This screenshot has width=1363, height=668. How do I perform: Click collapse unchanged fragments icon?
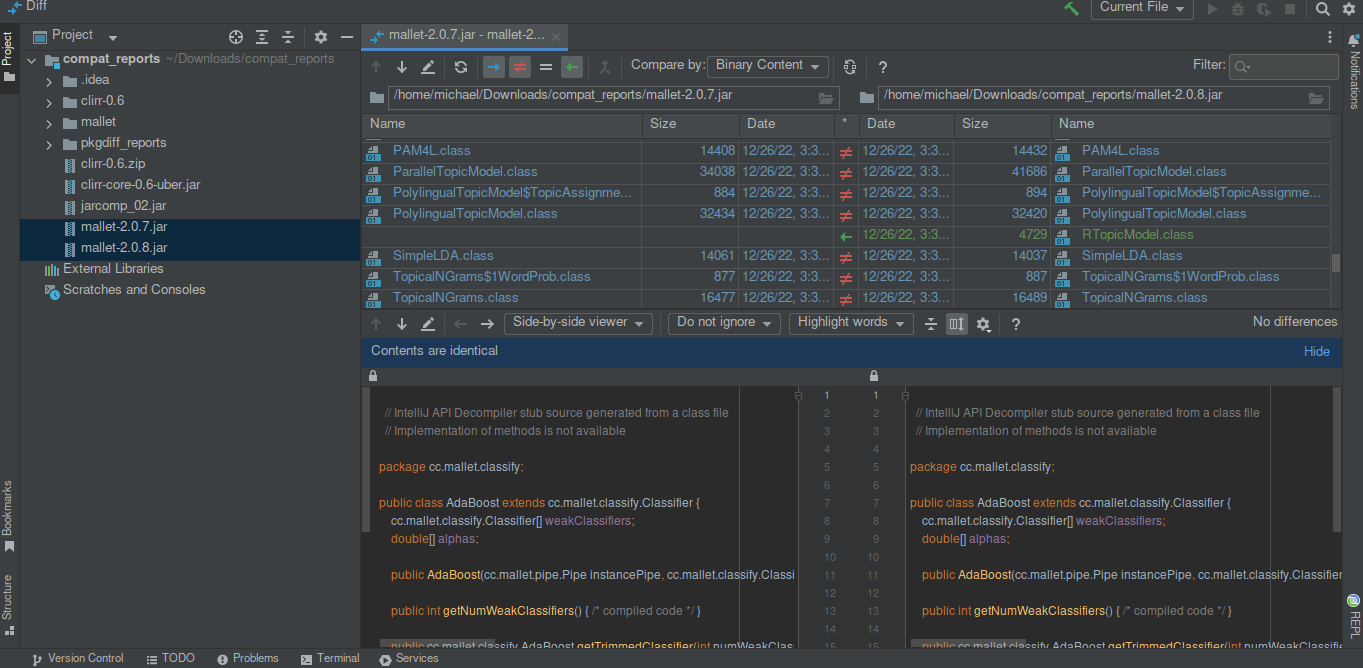[x=931, y=324]
